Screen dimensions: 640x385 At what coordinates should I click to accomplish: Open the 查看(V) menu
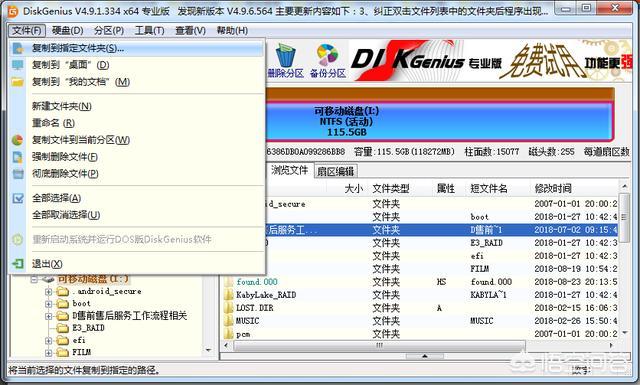(190, 31)
